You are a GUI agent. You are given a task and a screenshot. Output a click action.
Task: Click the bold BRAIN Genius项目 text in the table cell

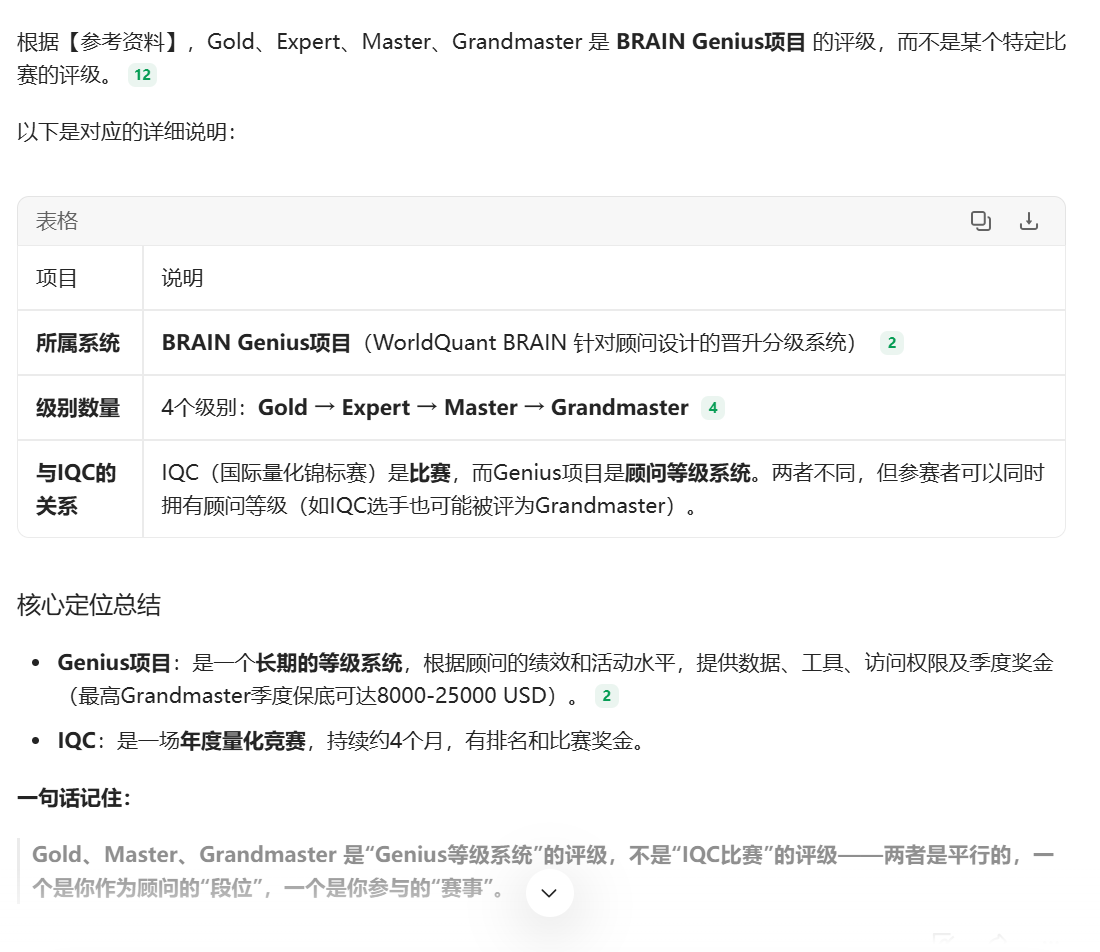[x=256, y=343]
